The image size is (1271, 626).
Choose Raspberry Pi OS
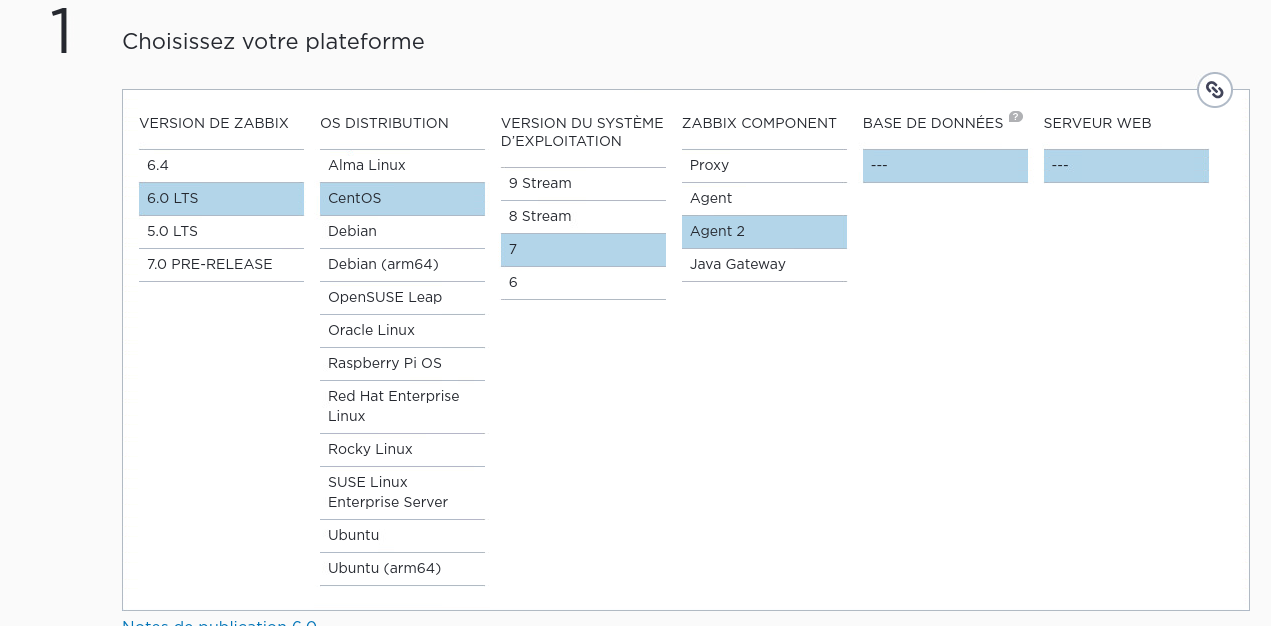402,363
